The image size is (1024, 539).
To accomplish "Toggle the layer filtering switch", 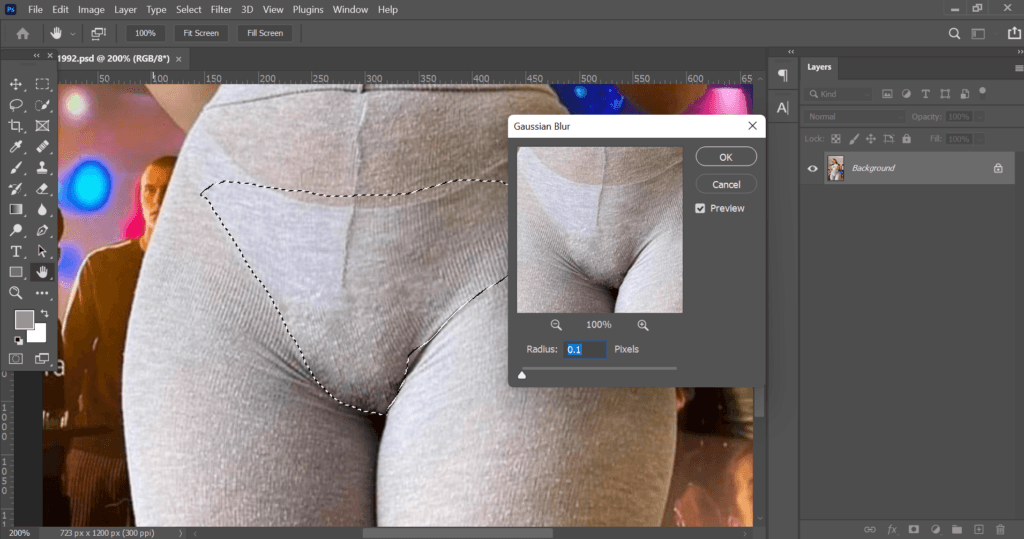I will 982,91.
